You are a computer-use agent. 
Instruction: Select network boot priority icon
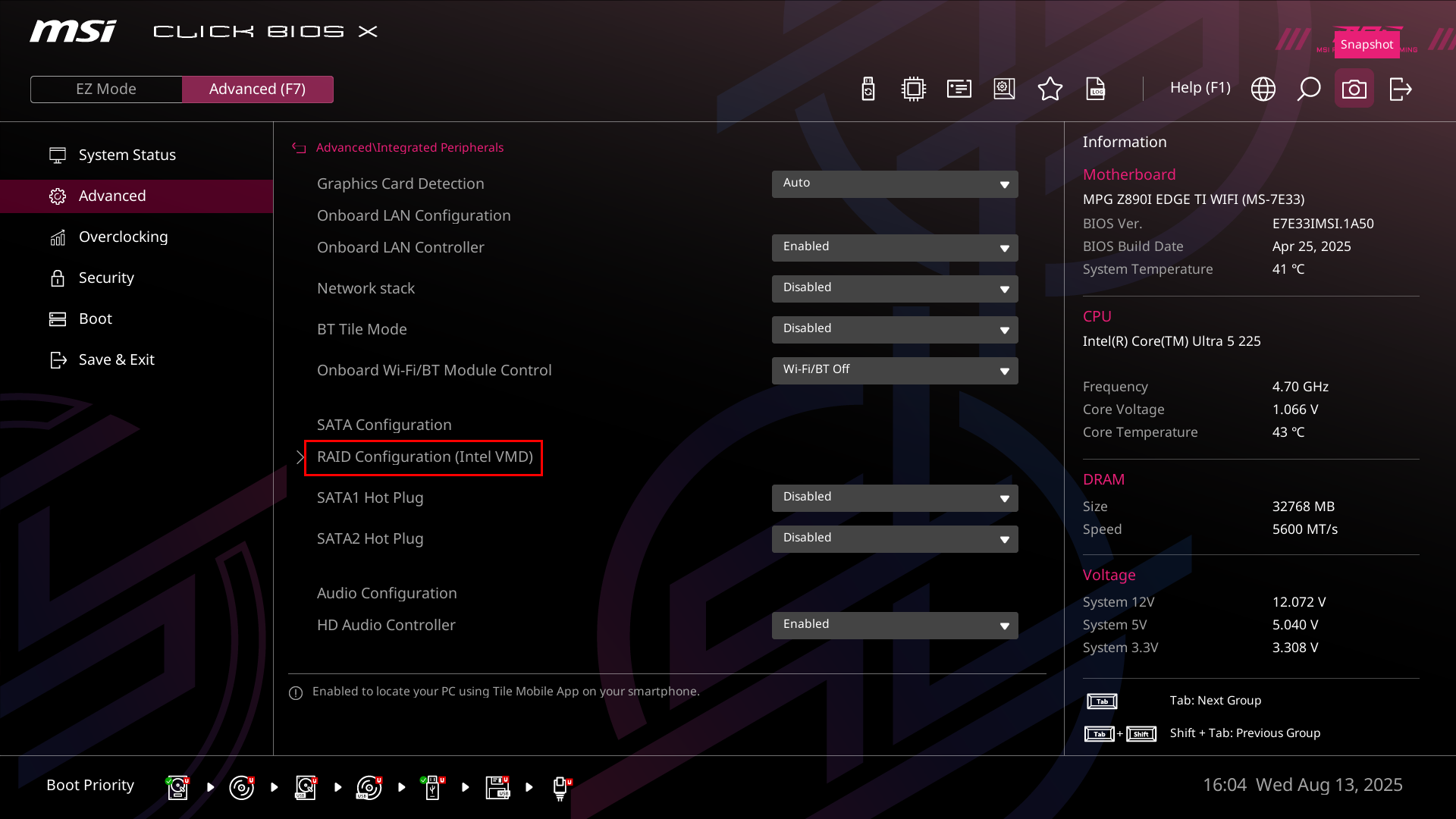(561, 787)
